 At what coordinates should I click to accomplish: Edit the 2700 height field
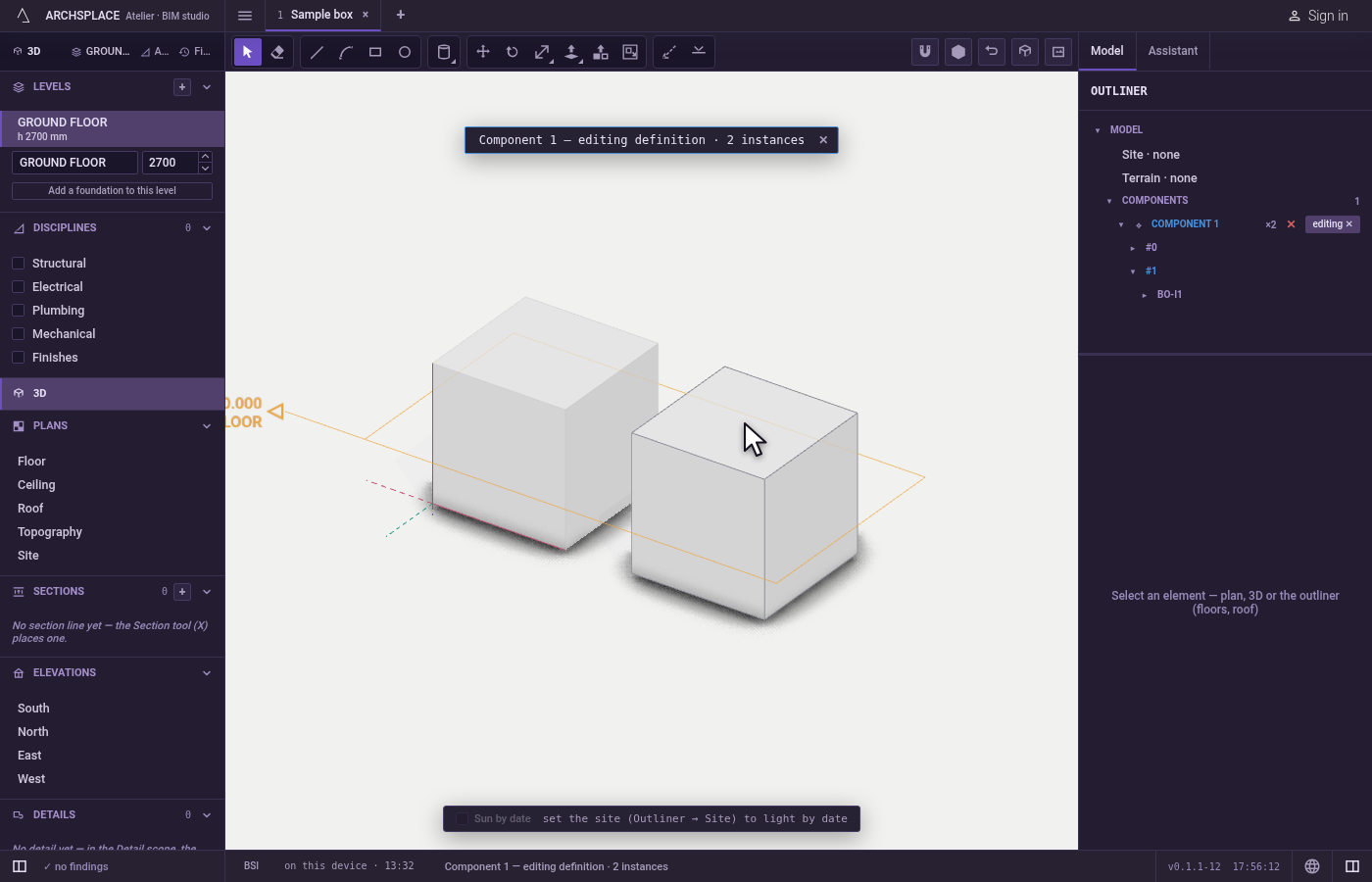point(170,163)
